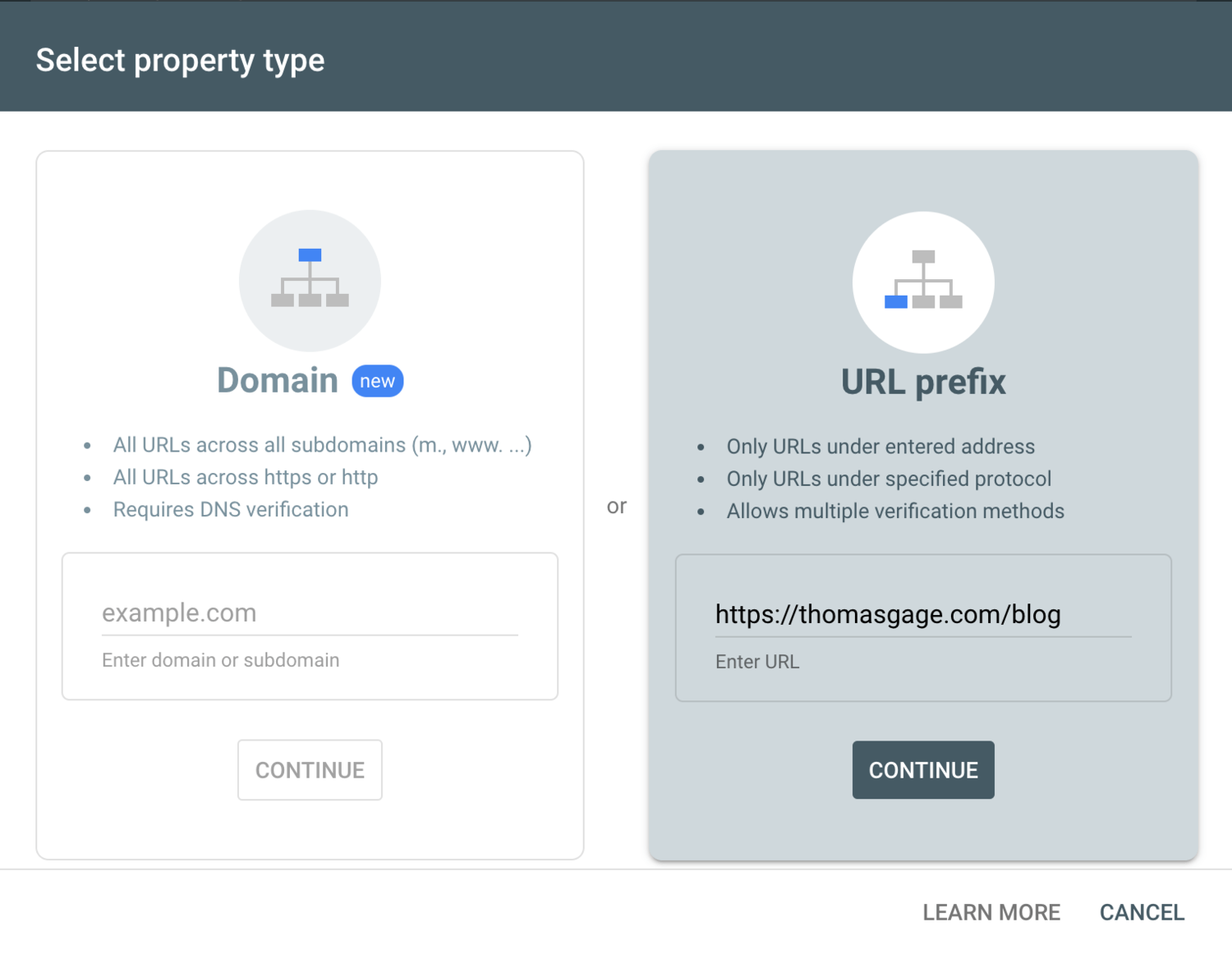The height and width of the screenshot is (954, 1232).
Task: Click the Domain property sitemap icon
Action: coord(310,280)
